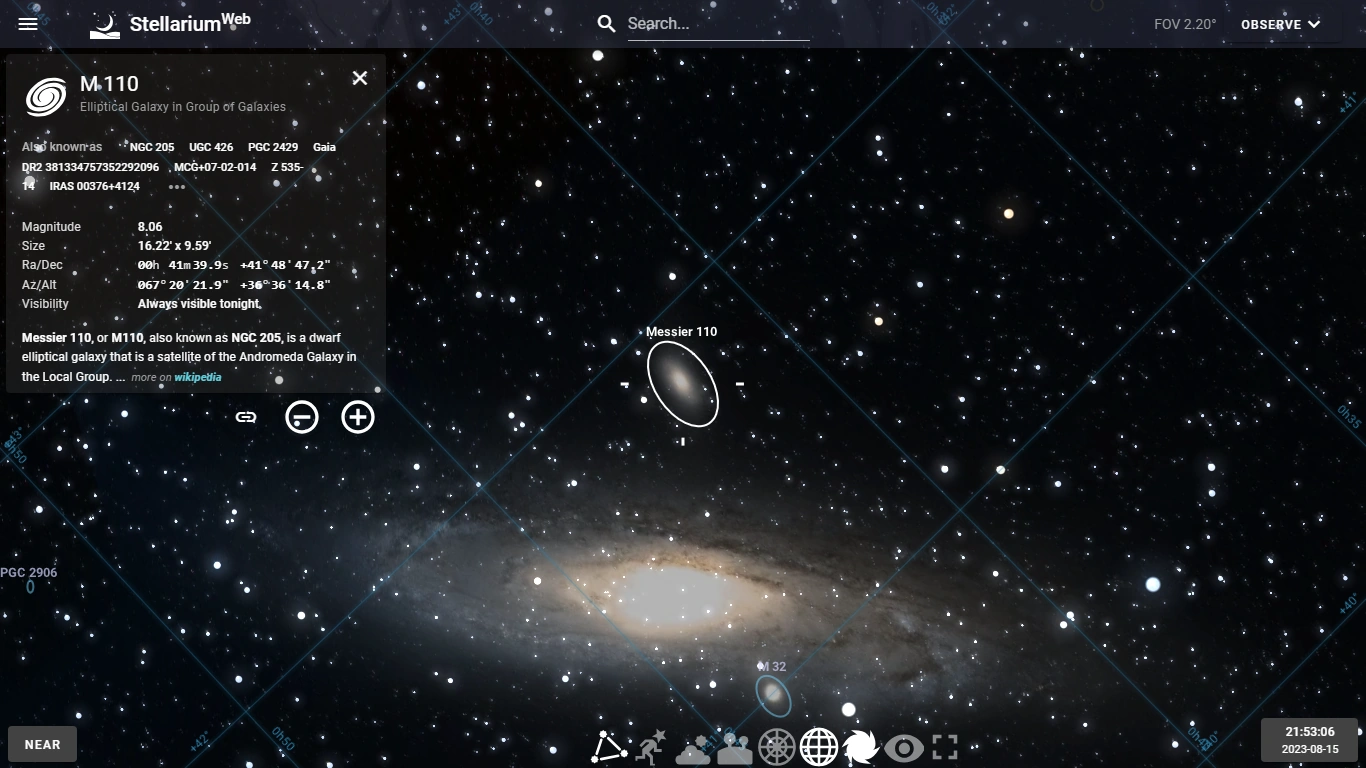The image size is (1366, 768).
Task: Click 'Elliptical Galaxy in Group of Galaxies' subtitle
Action: click(x=183, y=107)
